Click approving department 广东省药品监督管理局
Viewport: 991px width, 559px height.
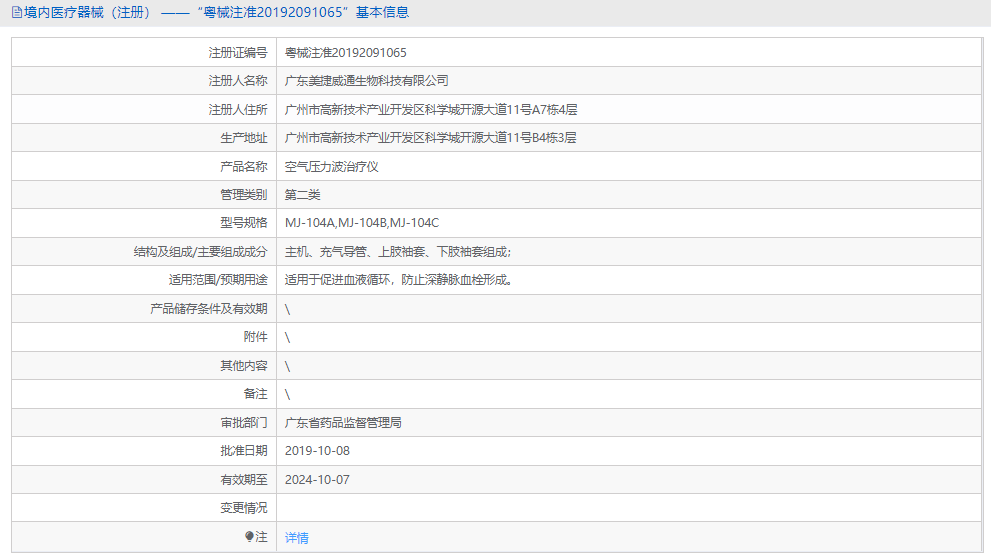point(343,422)
